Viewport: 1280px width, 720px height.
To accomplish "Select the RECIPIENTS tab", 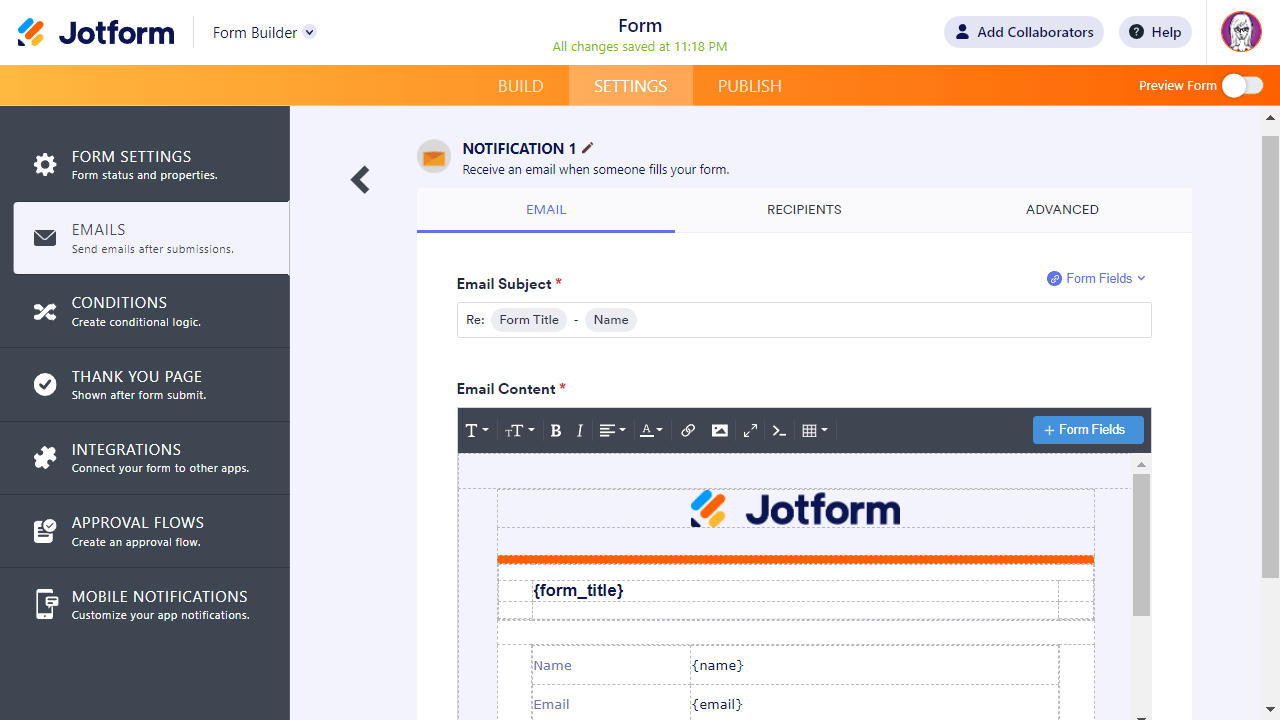I will (804, 210).
